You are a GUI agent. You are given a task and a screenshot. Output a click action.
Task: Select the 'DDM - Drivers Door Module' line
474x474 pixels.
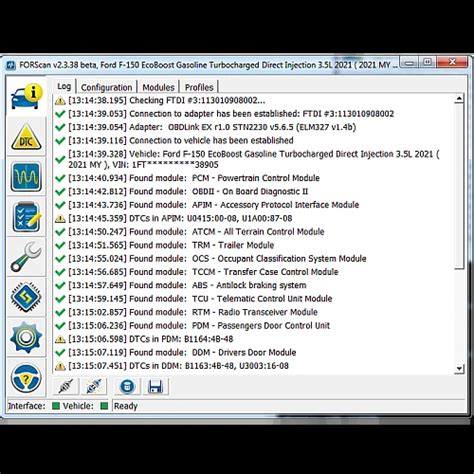pyautogui.click(x=175, y=352)
